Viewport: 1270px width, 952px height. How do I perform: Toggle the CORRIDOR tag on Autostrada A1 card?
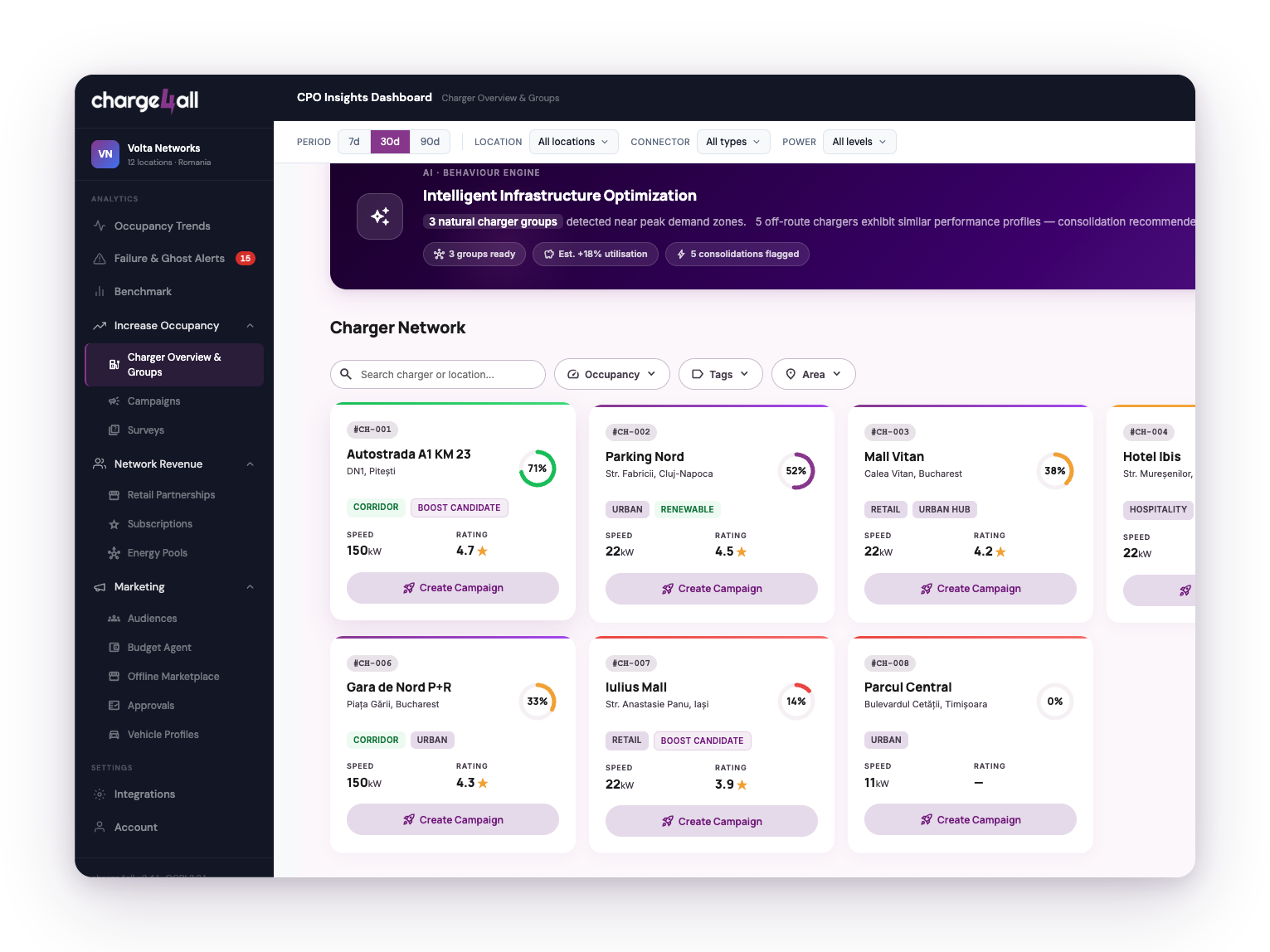(x=376, y=508)
